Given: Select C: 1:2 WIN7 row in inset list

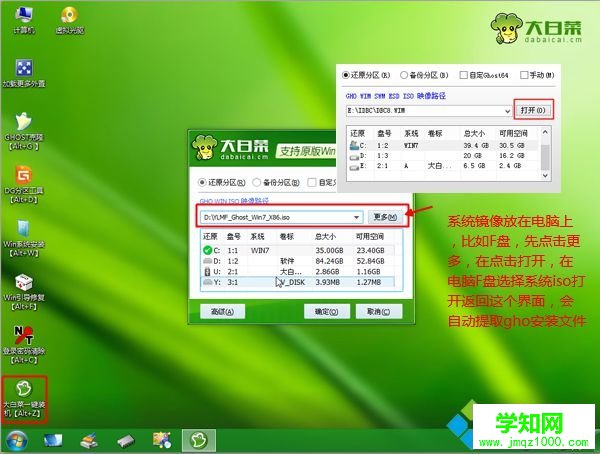Looking at the screenshot, I should [x=443, y=145].
